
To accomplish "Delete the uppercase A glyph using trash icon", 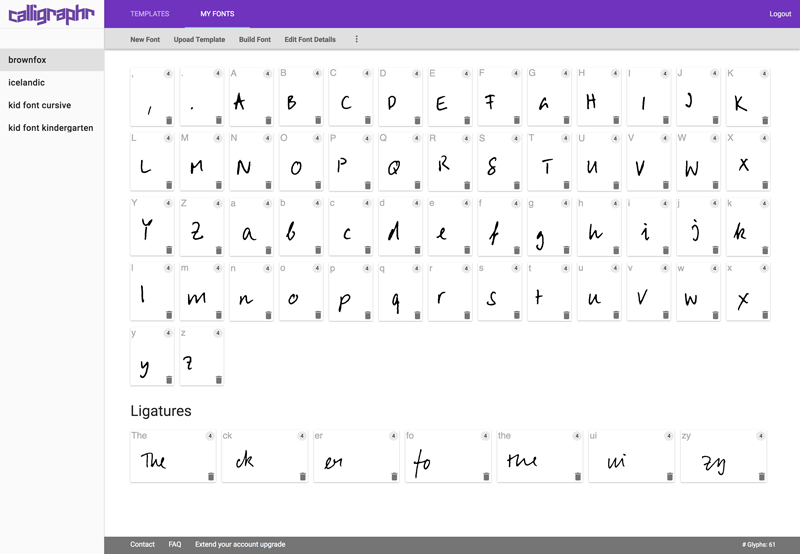I will pyautogui.click(x=268, y=121).
